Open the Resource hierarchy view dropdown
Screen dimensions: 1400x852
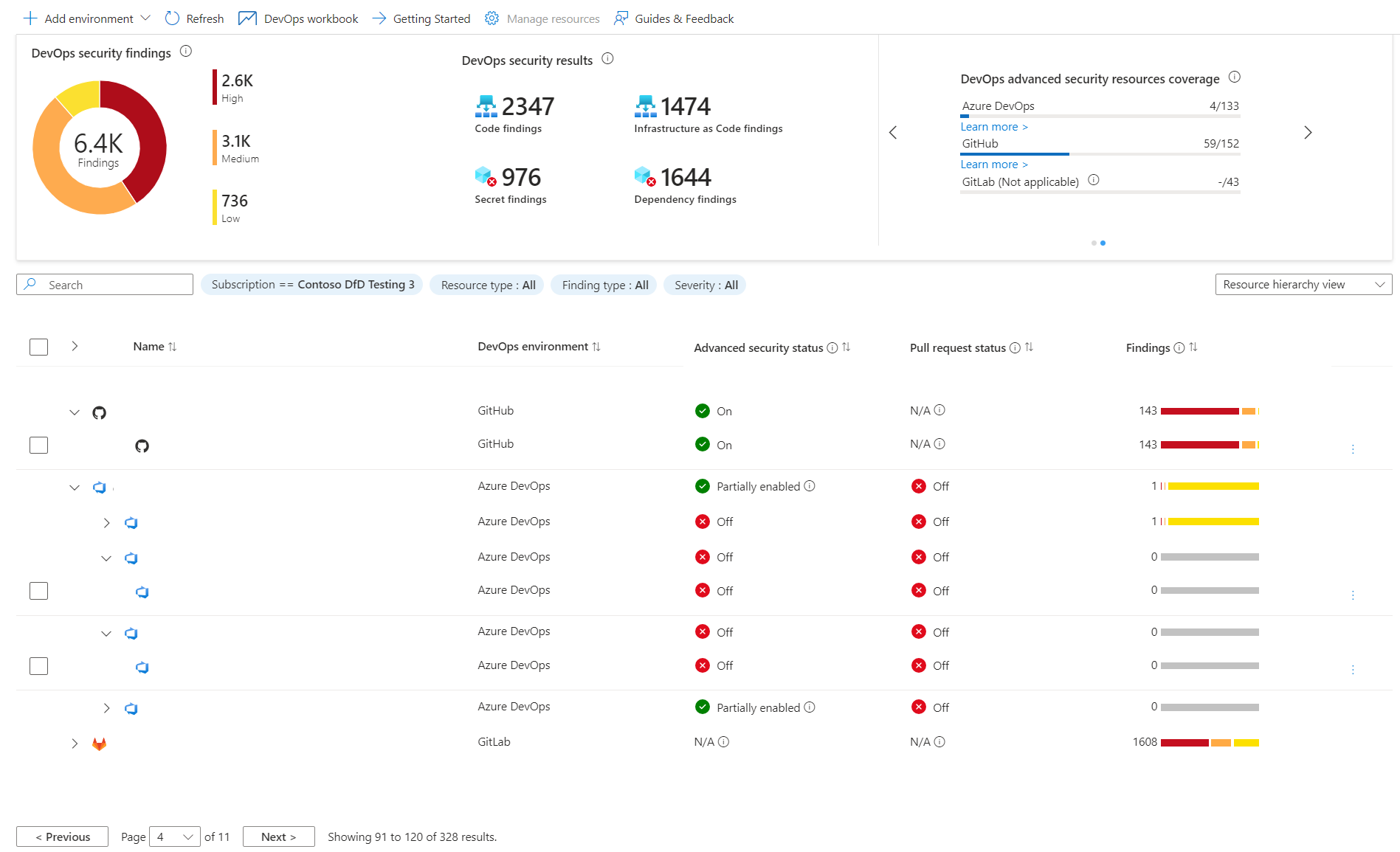[x=1303, y=284]
